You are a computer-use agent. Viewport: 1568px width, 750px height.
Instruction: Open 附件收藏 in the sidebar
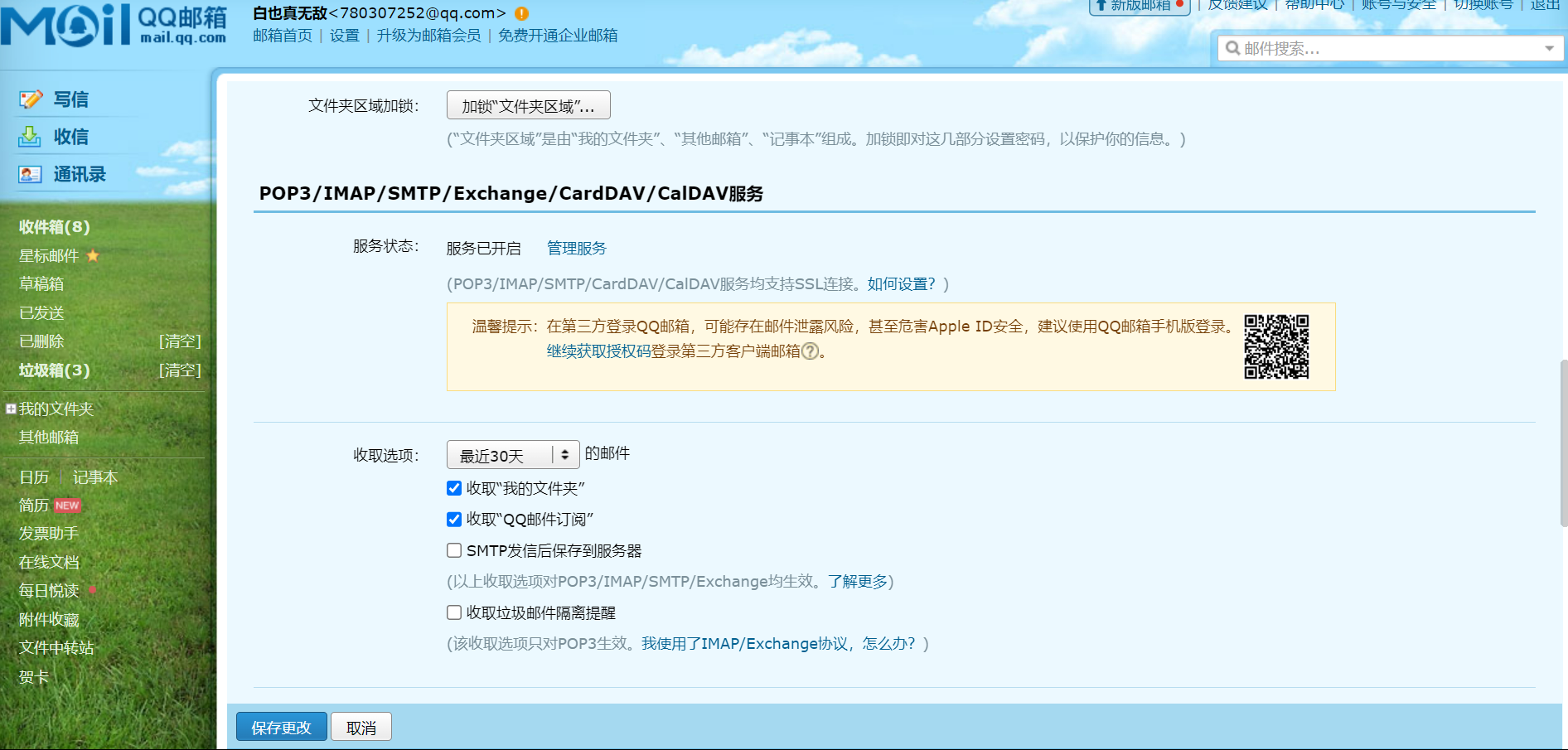[49, 620]
